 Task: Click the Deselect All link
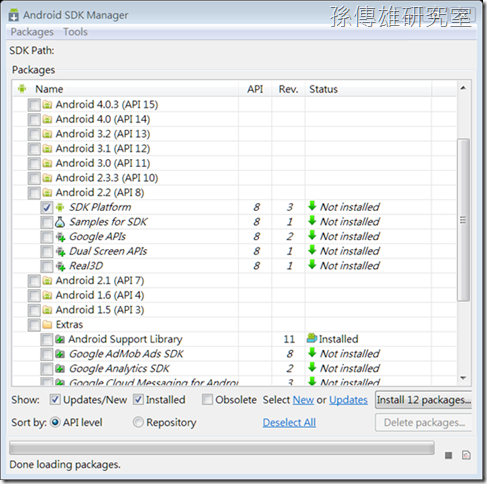289,422
